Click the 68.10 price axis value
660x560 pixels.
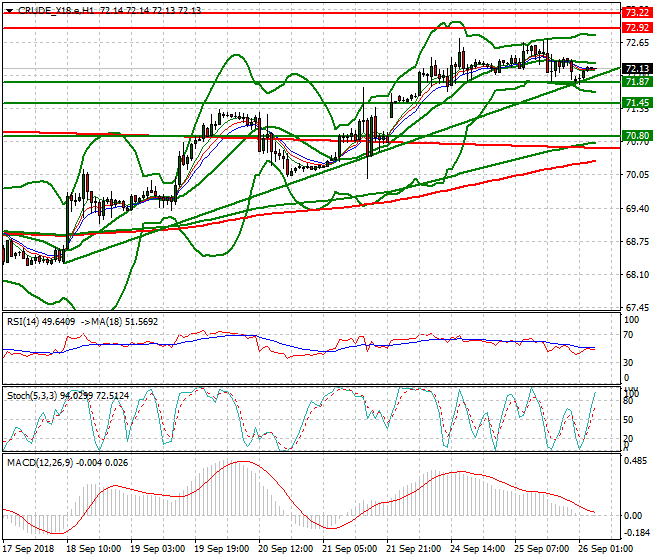[x=637, y=275]
